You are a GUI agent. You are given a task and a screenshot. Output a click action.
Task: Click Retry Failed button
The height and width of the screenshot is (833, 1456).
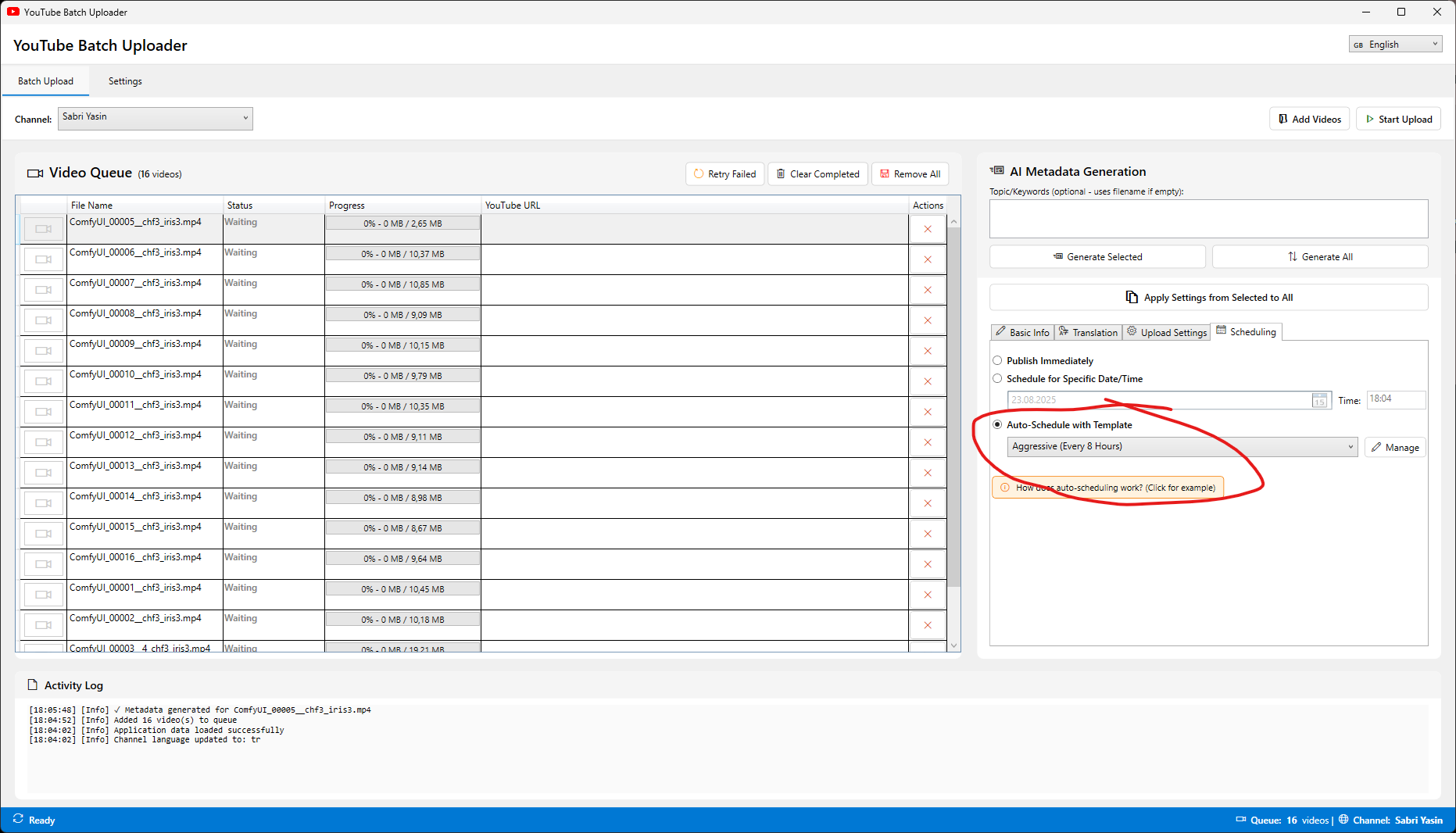(724, 173)
